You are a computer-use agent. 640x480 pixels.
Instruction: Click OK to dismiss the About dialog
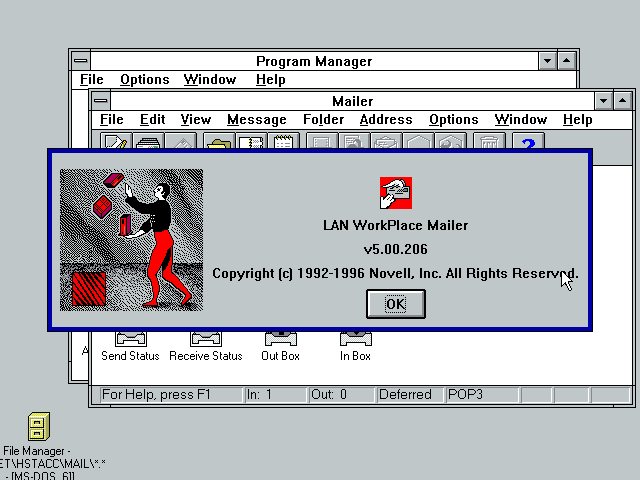[x=396, y=304]
